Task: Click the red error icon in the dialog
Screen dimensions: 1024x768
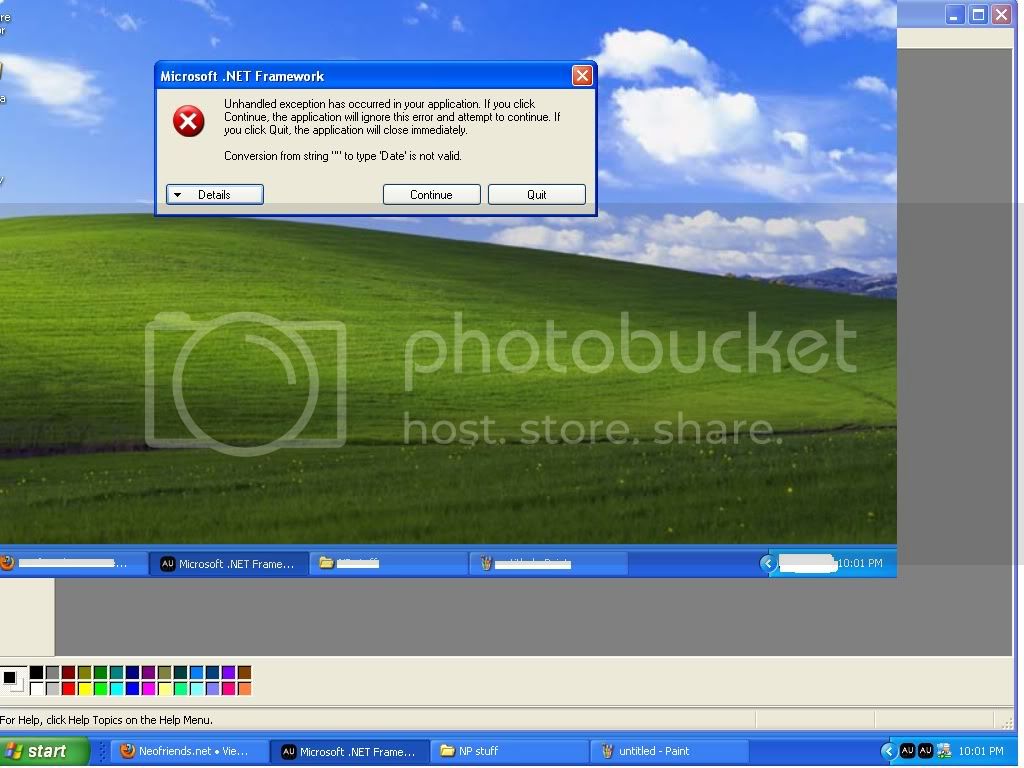Action: point(188,122)
